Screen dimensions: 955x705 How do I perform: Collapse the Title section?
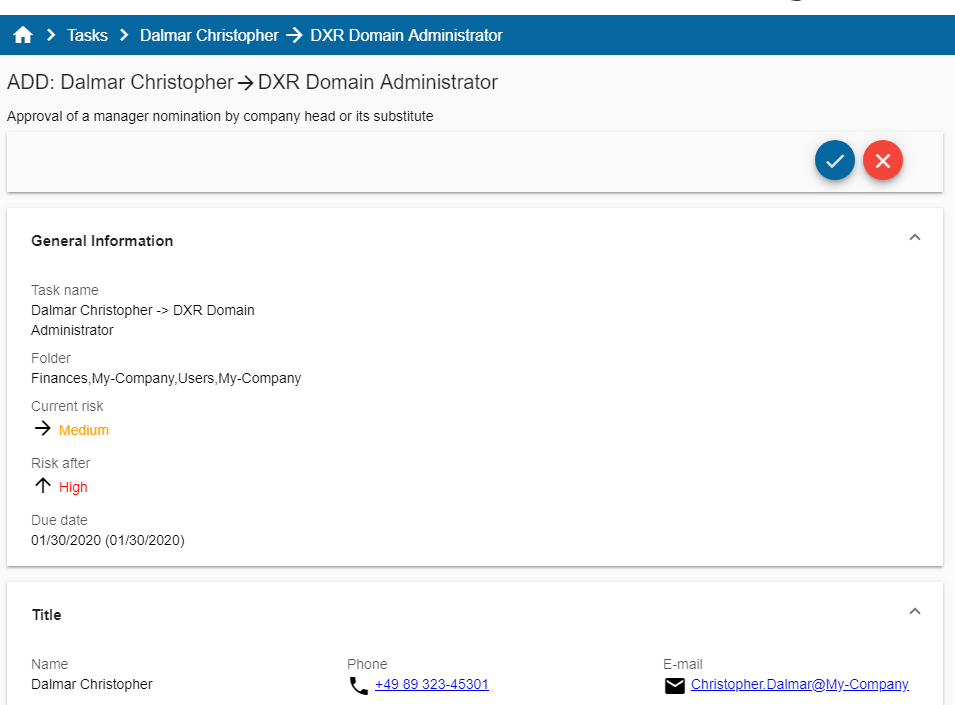coord(914,612)
